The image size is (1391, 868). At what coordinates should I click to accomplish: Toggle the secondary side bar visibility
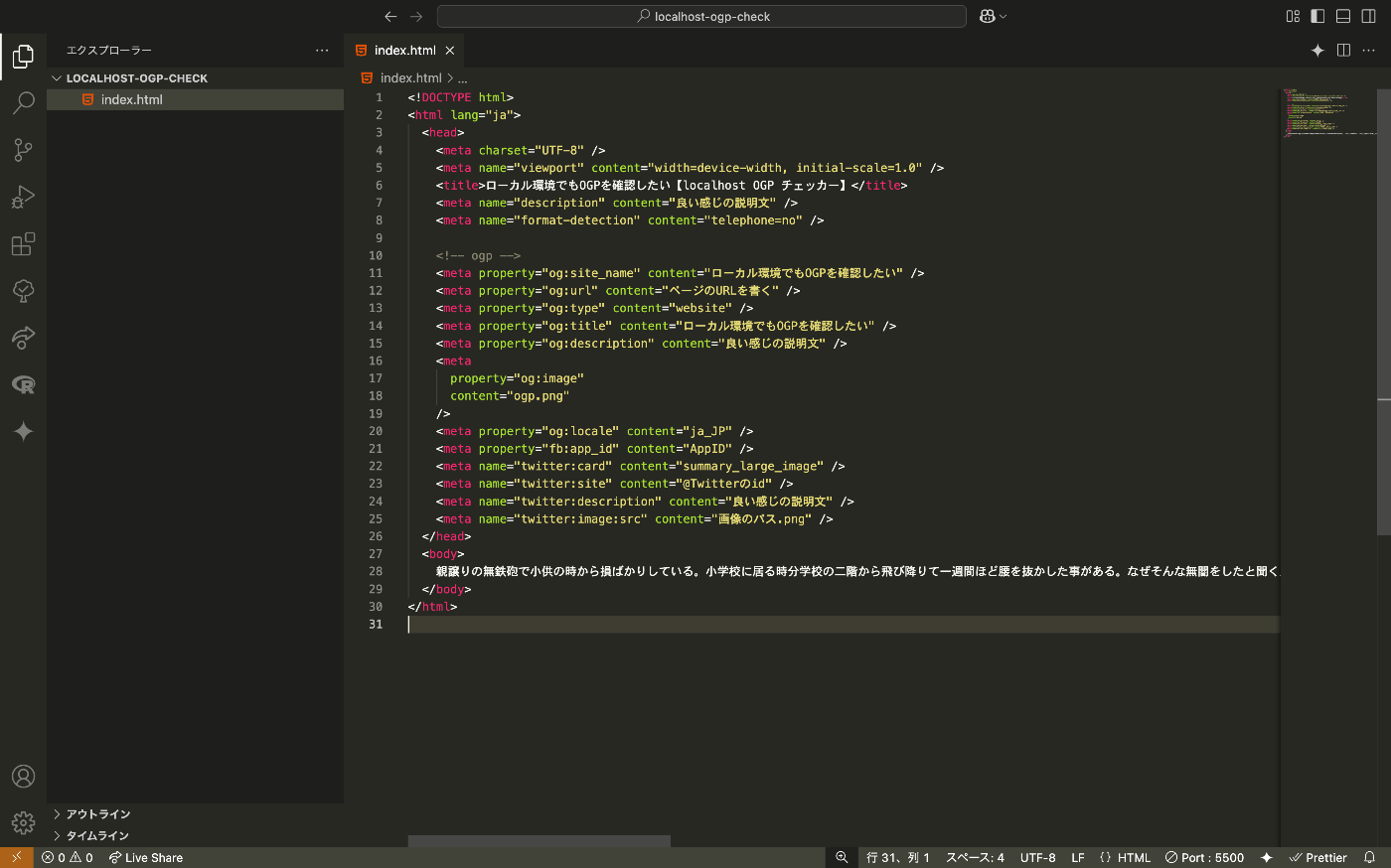pyautogui.click(x=1368, y=16)
